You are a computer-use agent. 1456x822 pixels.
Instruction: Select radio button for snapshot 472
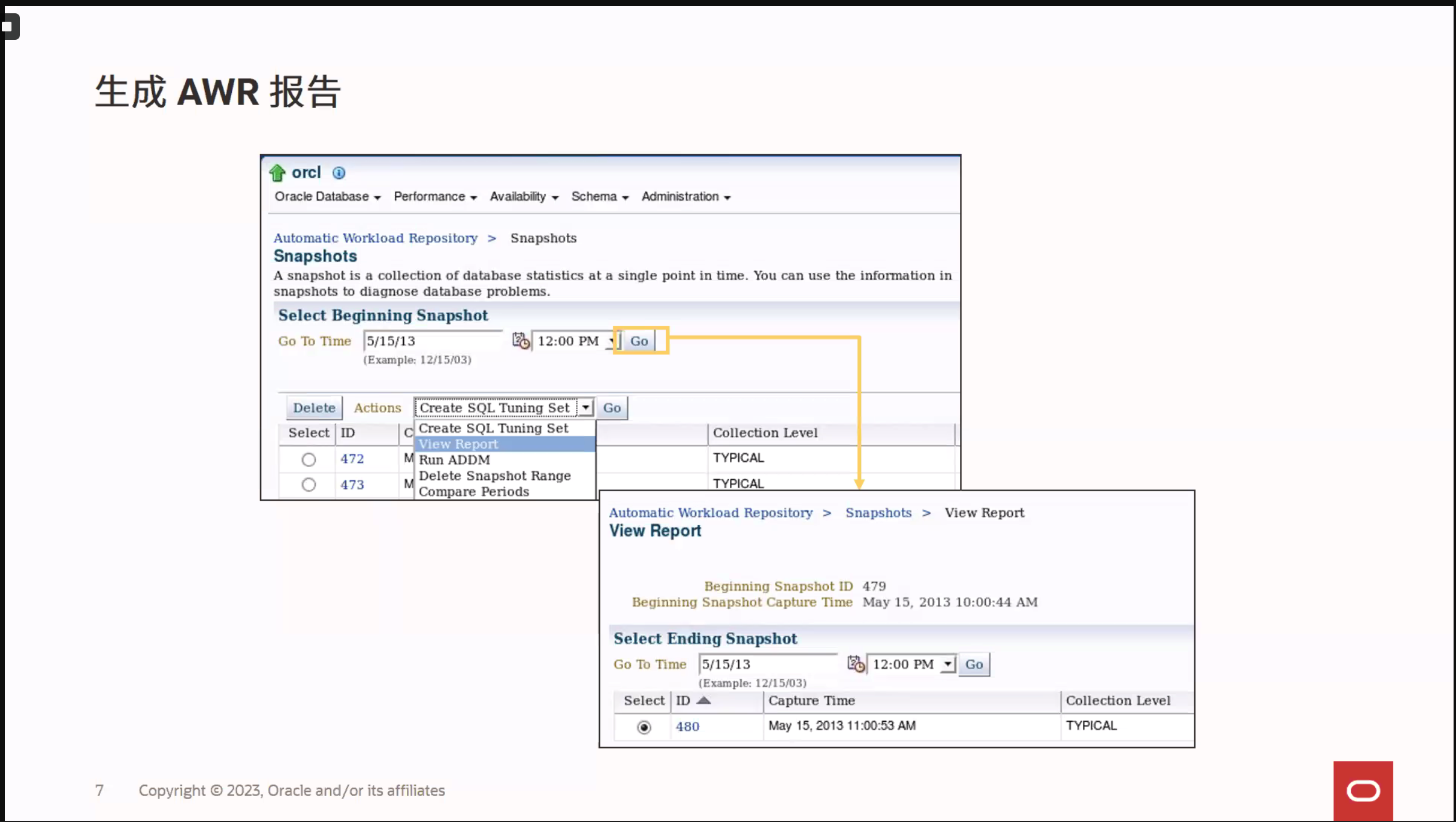coord(308,459)
